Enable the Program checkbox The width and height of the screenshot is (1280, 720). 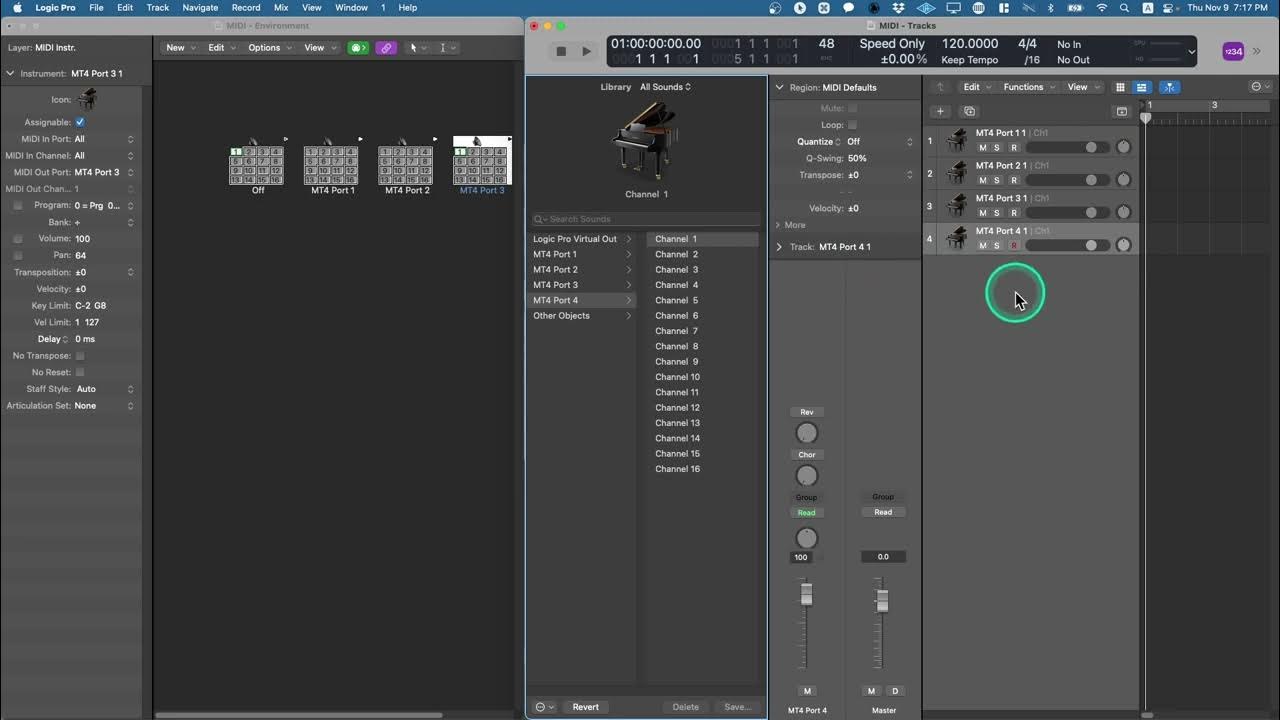(x=18, y=205)
